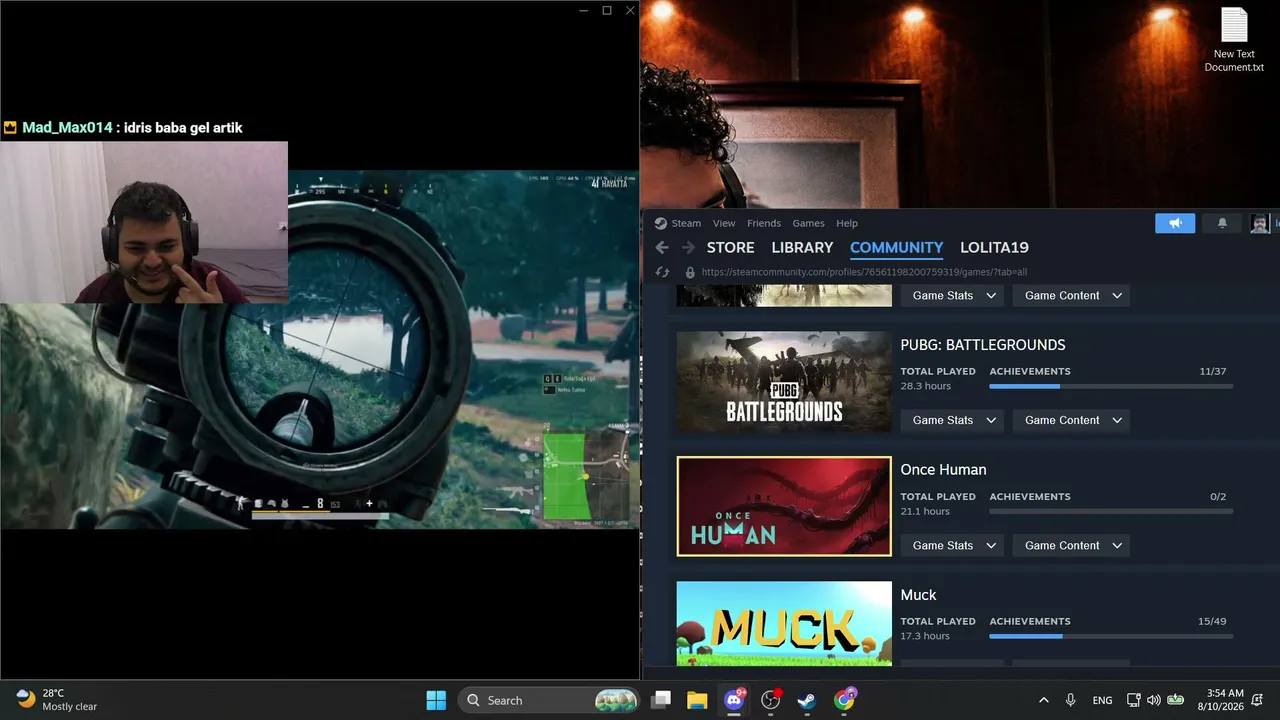This screenshot has height=720, width=1280.
Task: Click the microphone icon in the system tray
Action: 1071,700
